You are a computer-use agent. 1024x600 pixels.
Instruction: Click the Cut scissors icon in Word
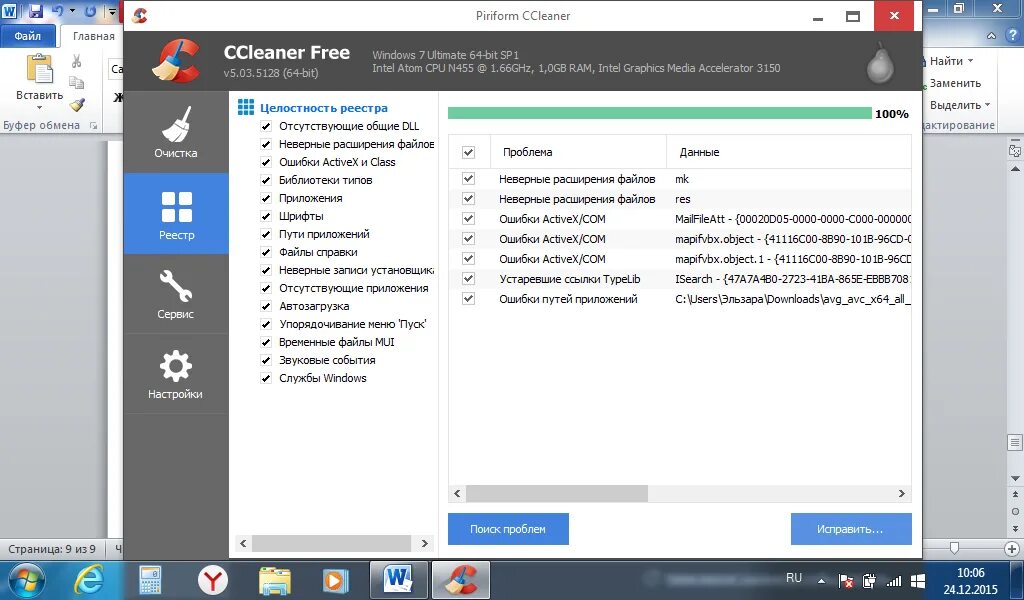[x=76, y=61]
